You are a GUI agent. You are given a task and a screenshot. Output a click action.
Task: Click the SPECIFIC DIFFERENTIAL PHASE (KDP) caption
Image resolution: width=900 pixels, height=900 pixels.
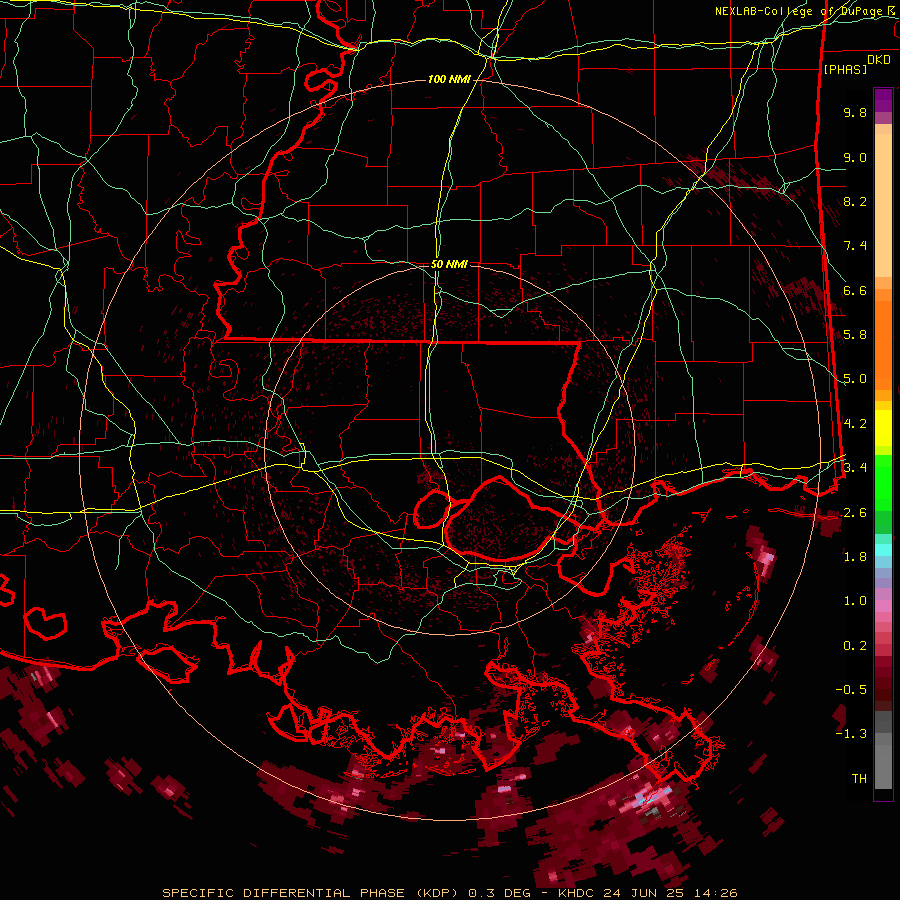[x=313, y=893]
